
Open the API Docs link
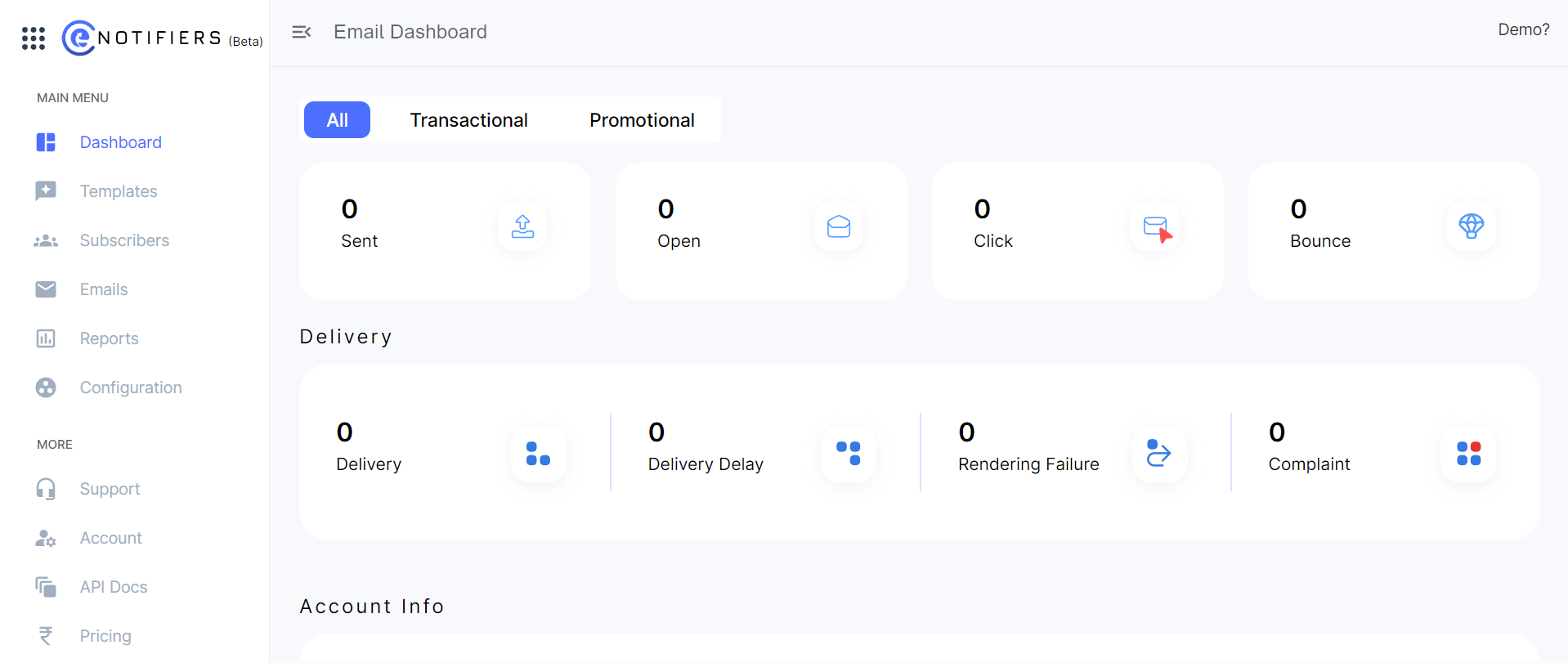click(x=114, y=587)
